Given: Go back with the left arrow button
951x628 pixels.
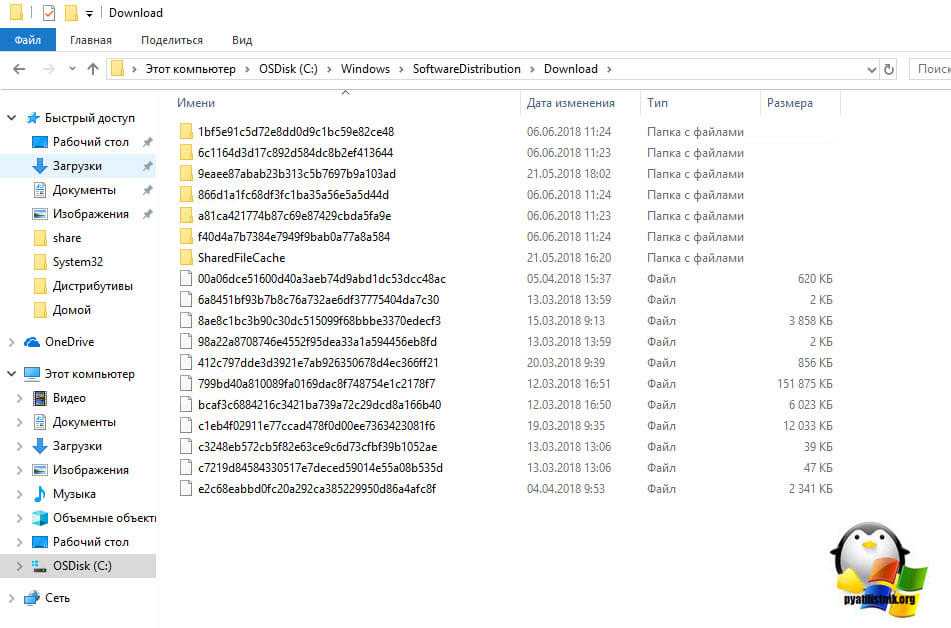Looking at the screenshot, I should pos(19,69).
